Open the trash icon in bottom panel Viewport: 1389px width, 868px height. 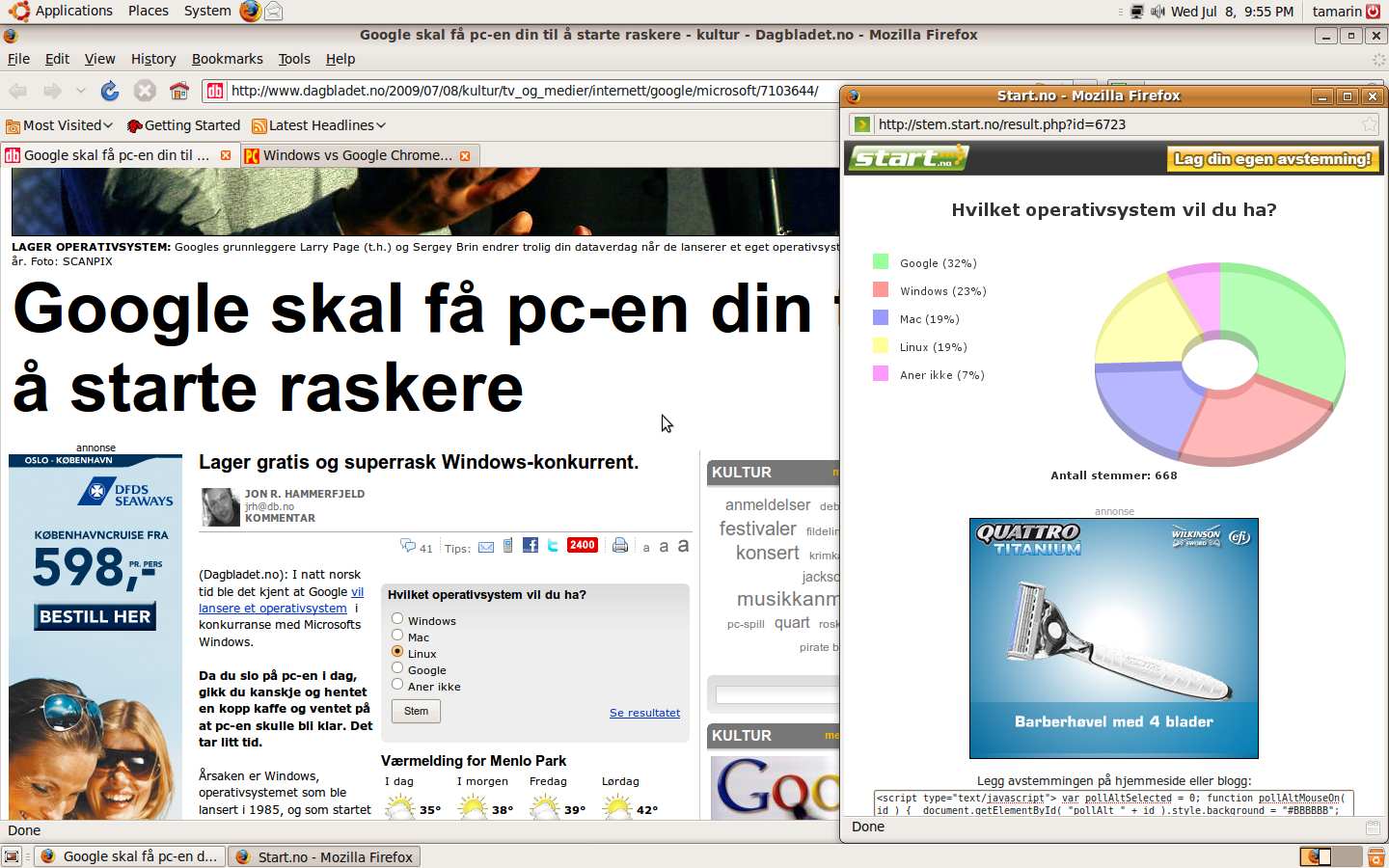[x=1376, y=856]
